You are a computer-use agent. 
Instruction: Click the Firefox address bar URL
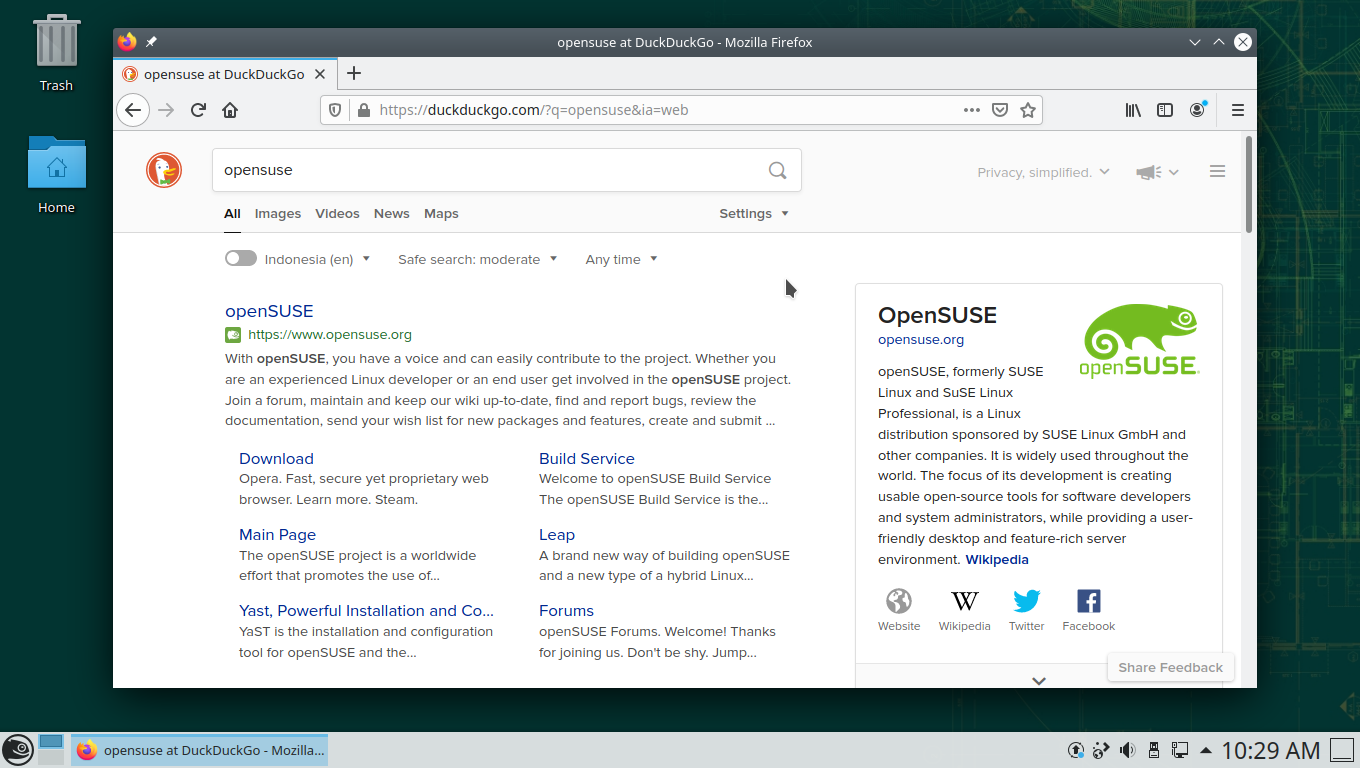point(534,110)
